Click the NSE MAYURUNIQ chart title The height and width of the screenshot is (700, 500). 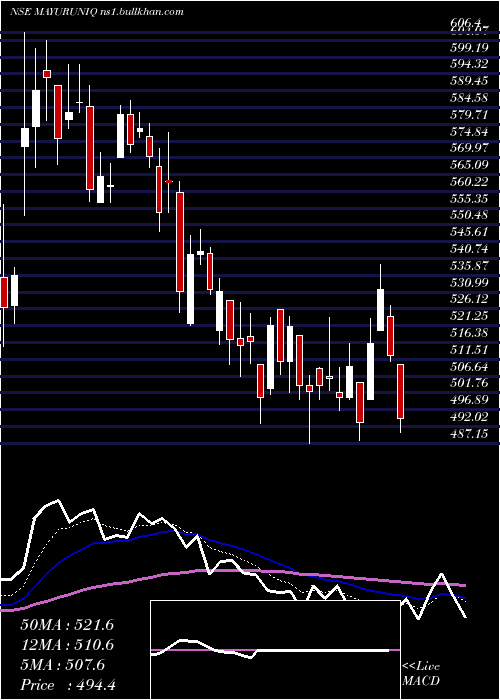point(96,12)
